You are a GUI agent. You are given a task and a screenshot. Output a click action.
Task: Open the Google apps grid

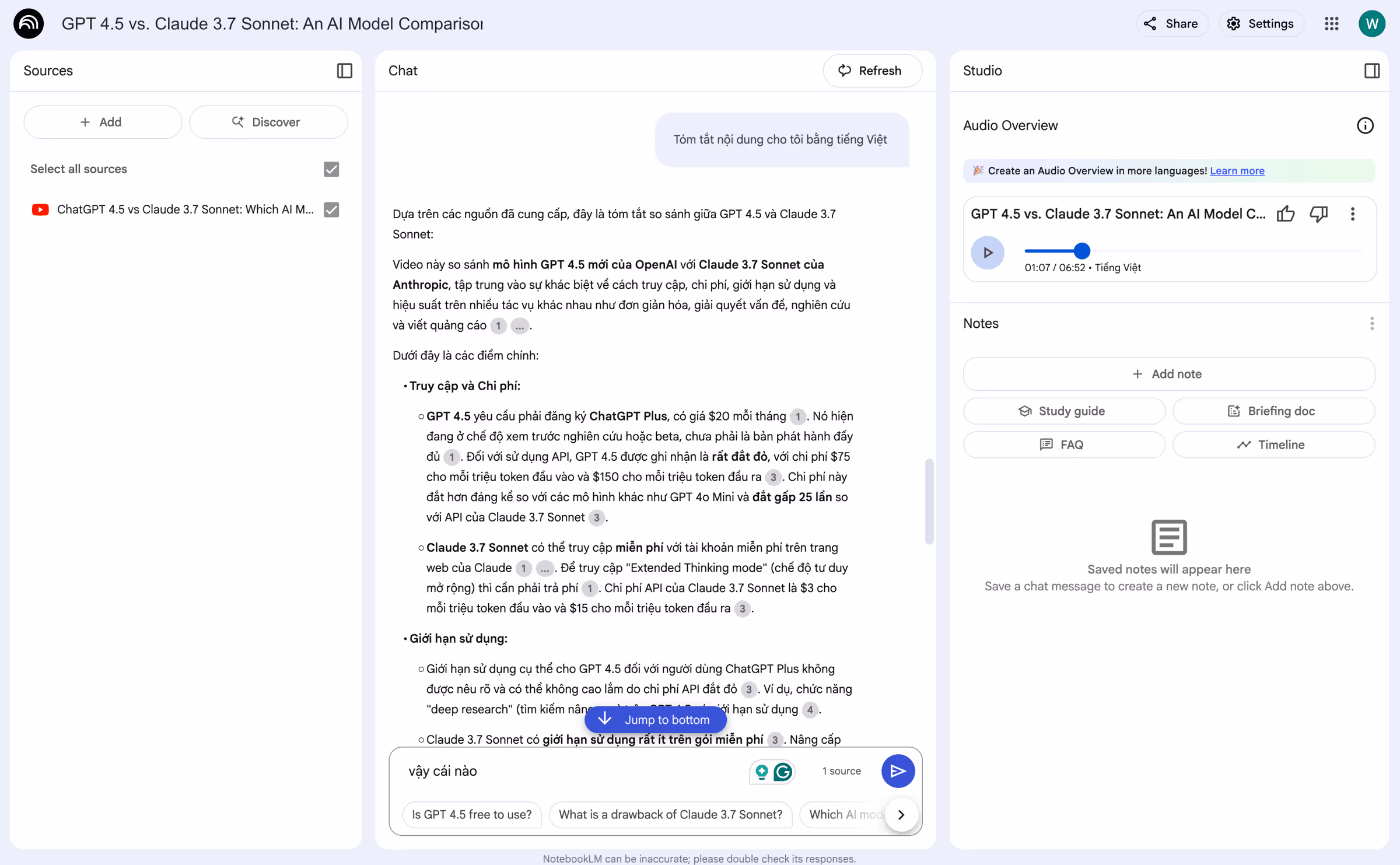[x=1331, y=24]
